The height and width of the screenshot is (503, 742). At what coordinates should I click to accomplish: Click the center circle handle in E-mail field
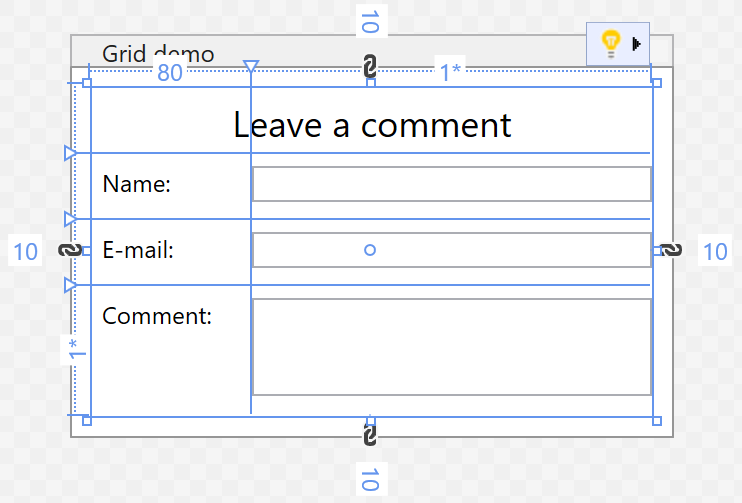point(370,250)
